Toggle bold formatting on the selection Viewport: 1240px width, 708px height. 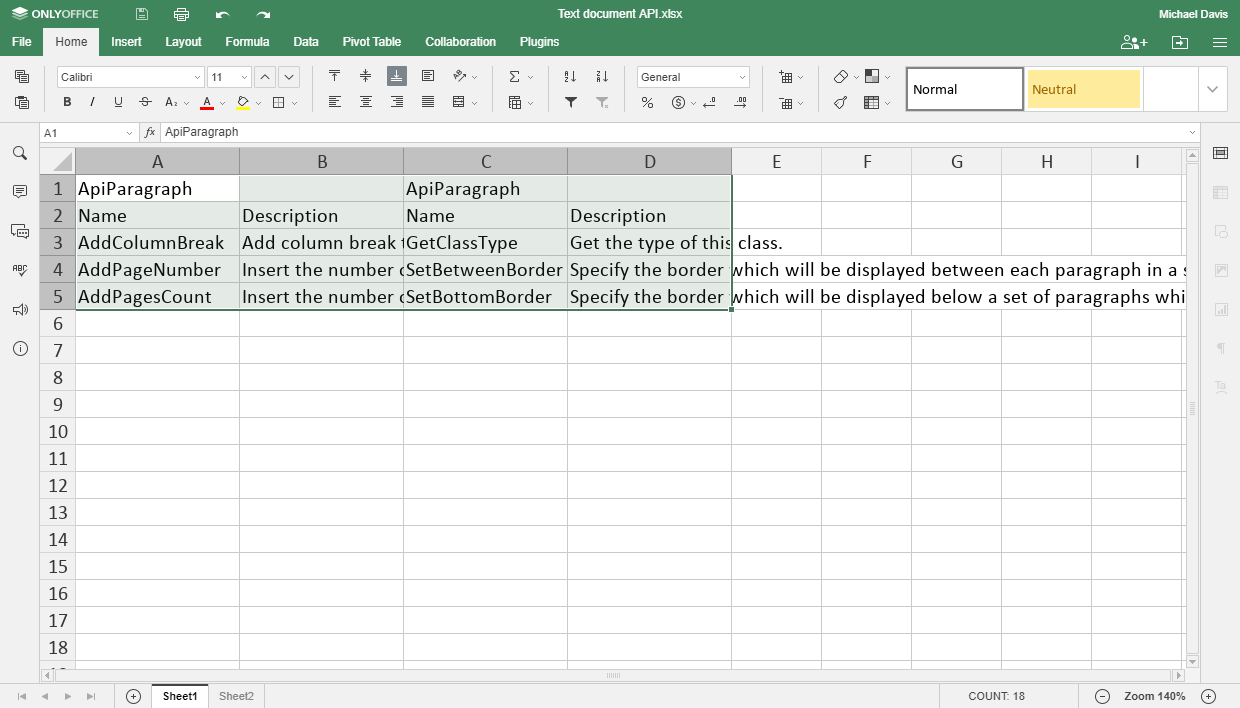[66, 103]
